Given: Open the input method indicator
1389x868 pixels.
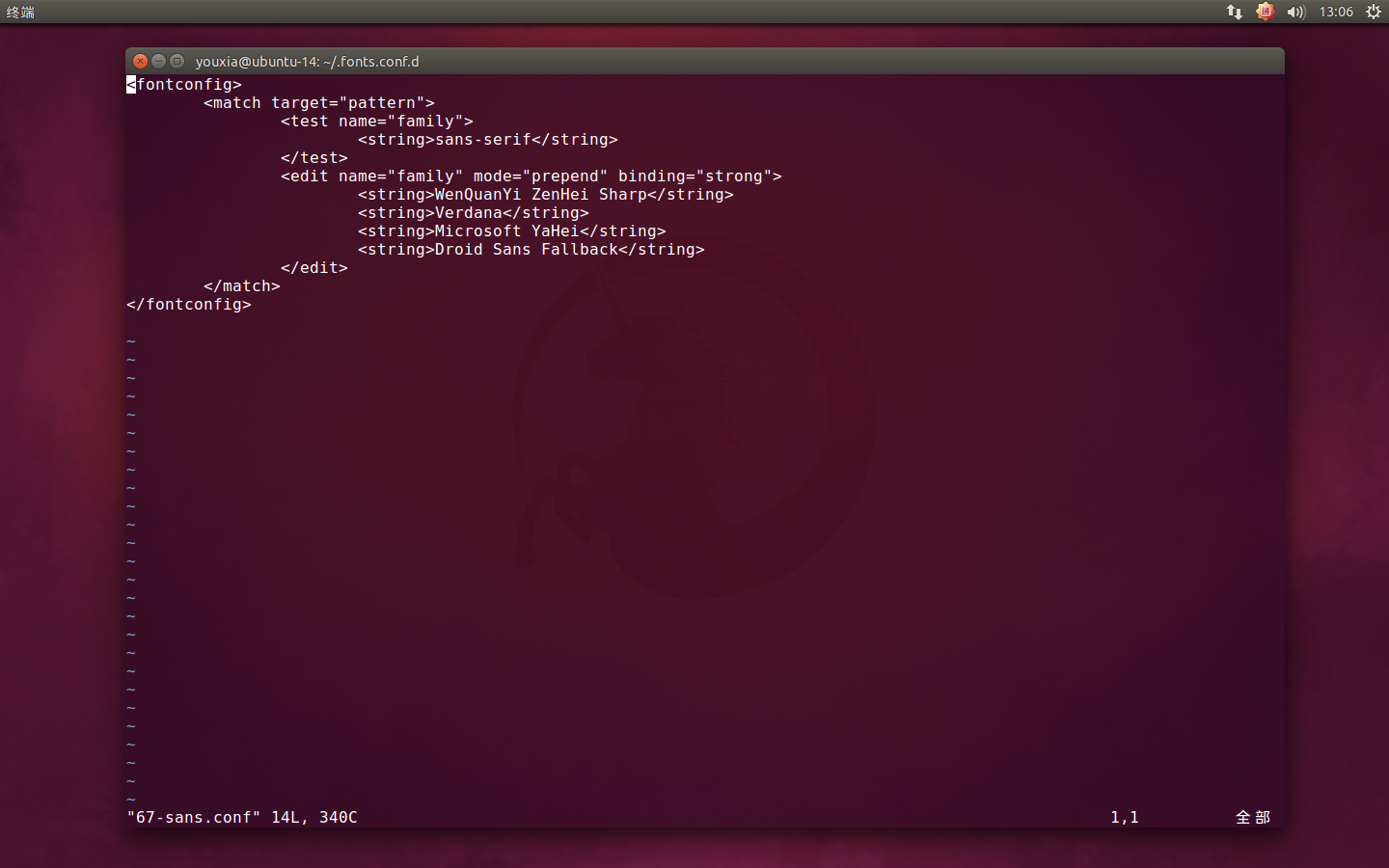Looking at the screenshot, I should click(1265, 12).
